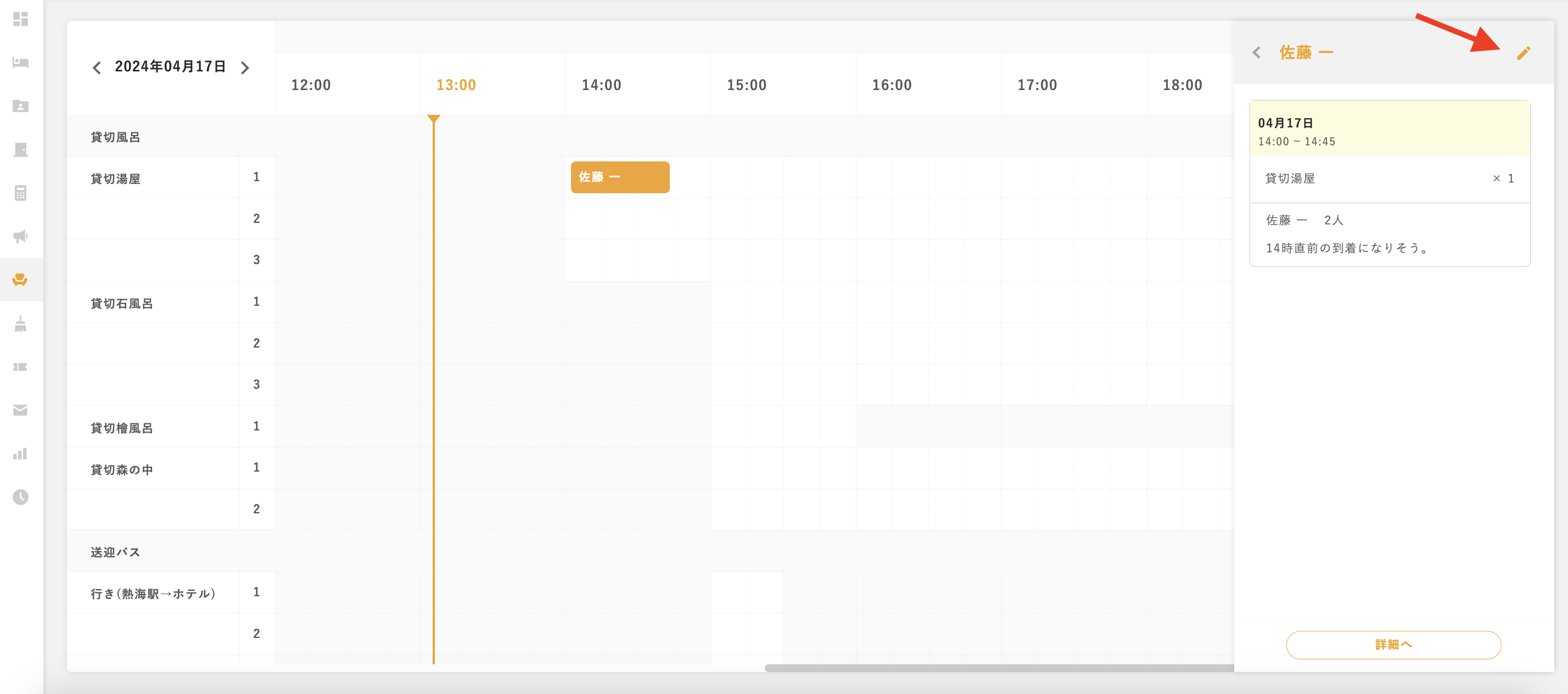Collapse the 佐藤 一 detail panel
The height and width of the screenshot is (694, 1568).
(1257, 53)
